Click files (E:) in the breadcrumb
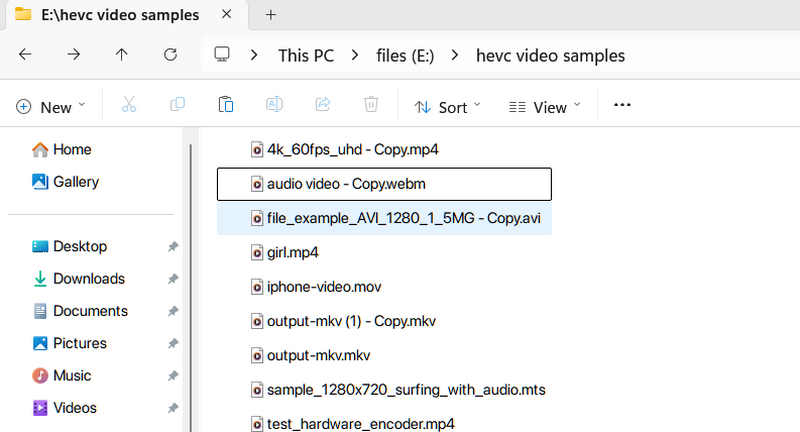Screen dimensions: 800x432 (x=405, y=56)
